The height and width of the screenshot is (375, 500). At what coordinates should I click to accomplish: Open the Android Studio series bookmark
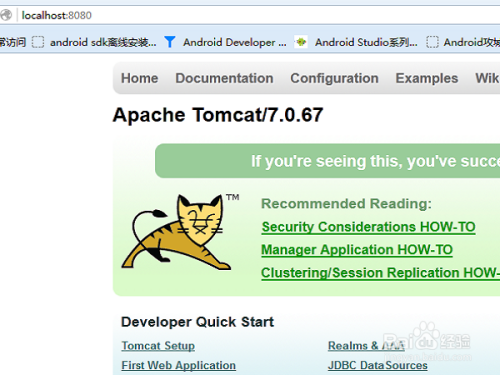[x=366, y=42]
